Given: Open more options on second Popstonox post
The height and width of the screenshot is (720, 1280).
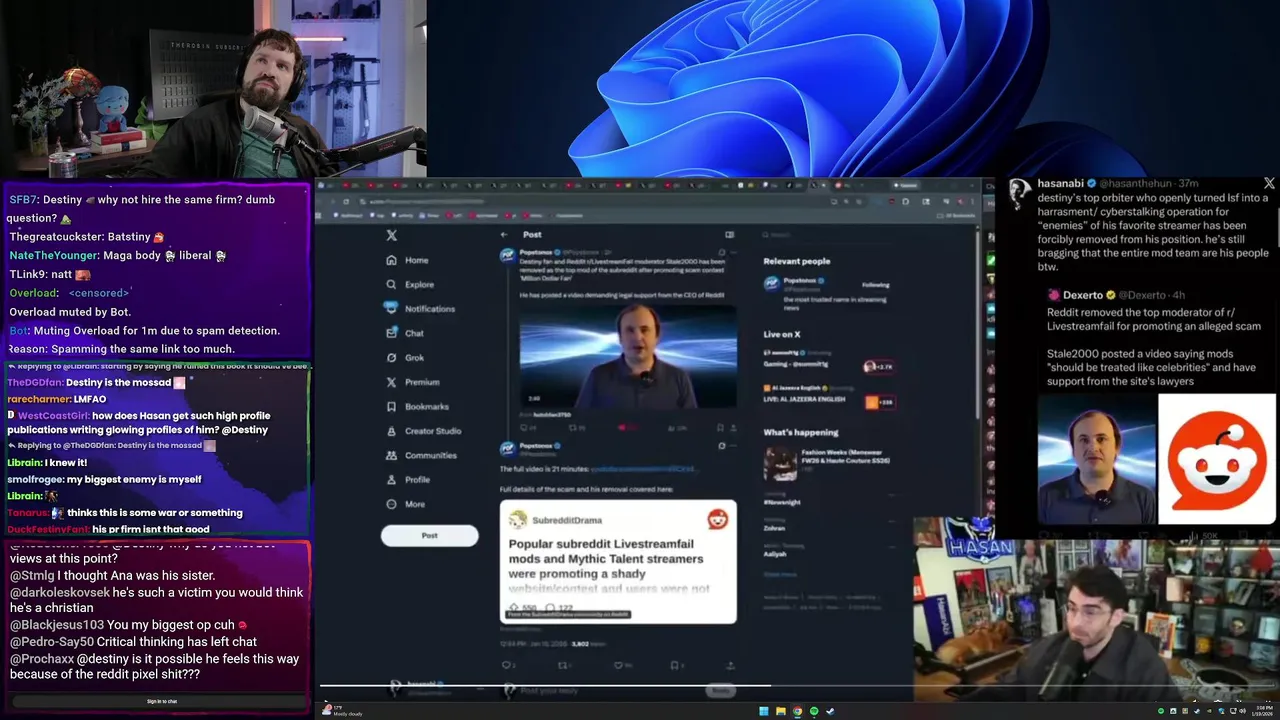Looking at the screenshot, I should (733, 446).
